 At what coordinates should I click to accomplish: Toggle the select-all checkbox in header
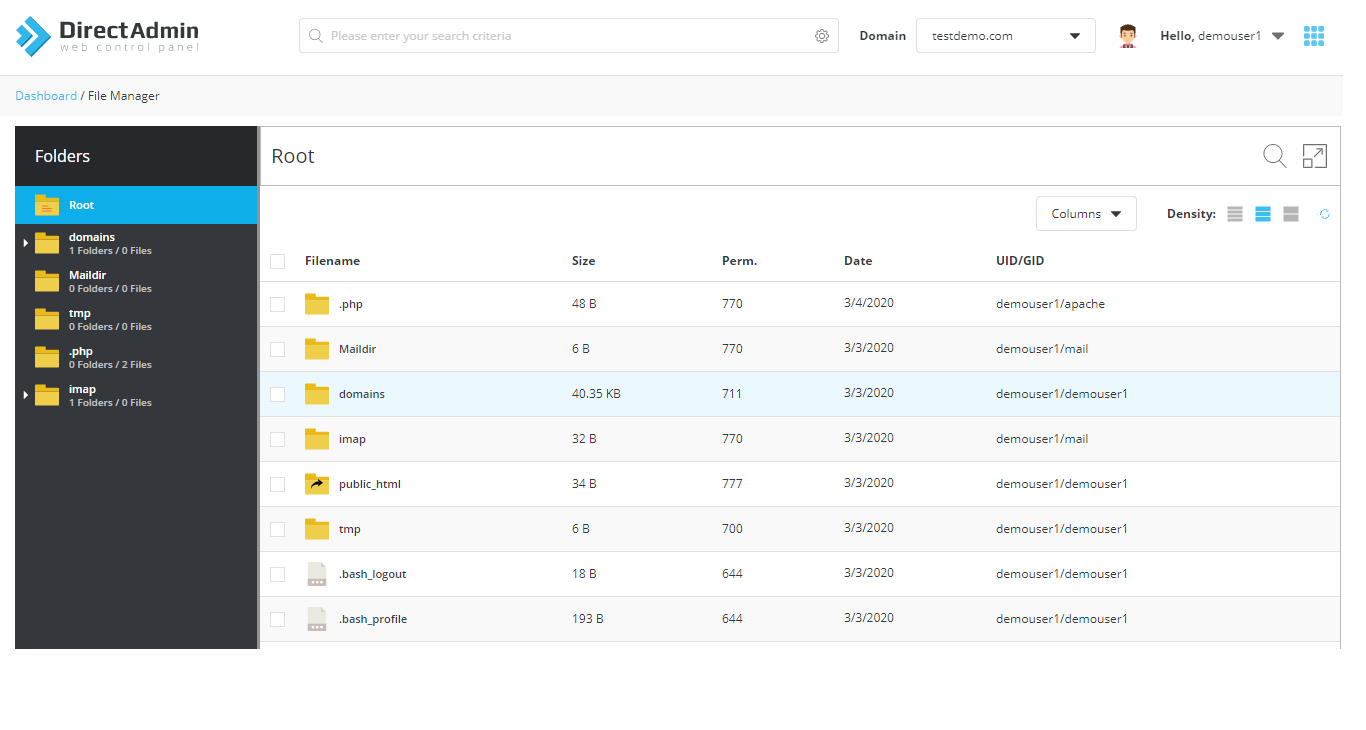click(278, 261)
